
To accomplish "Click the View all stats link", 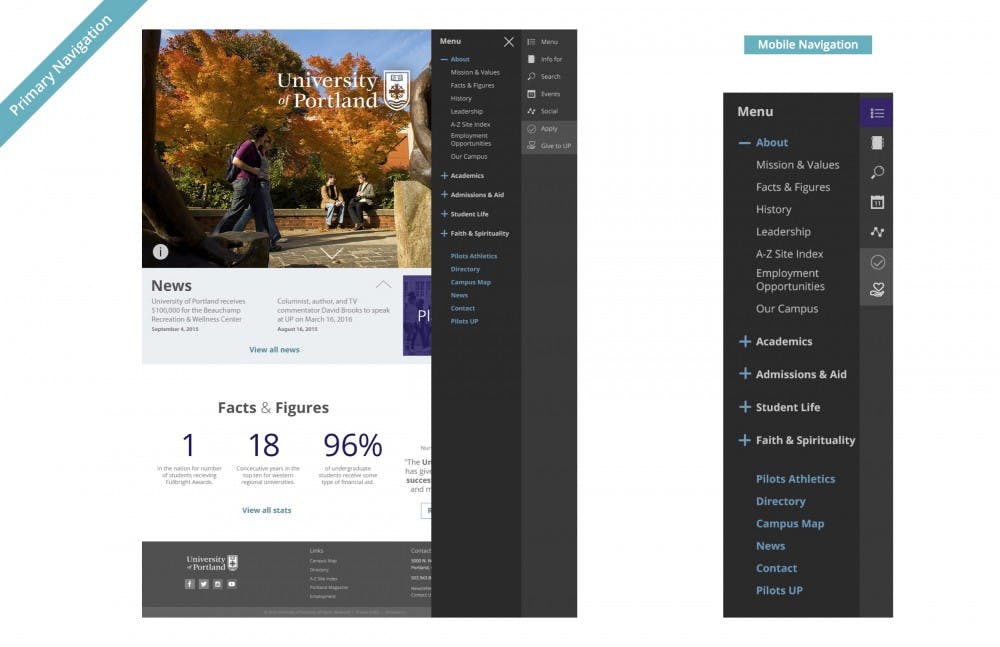I will (x=266, y=510).
